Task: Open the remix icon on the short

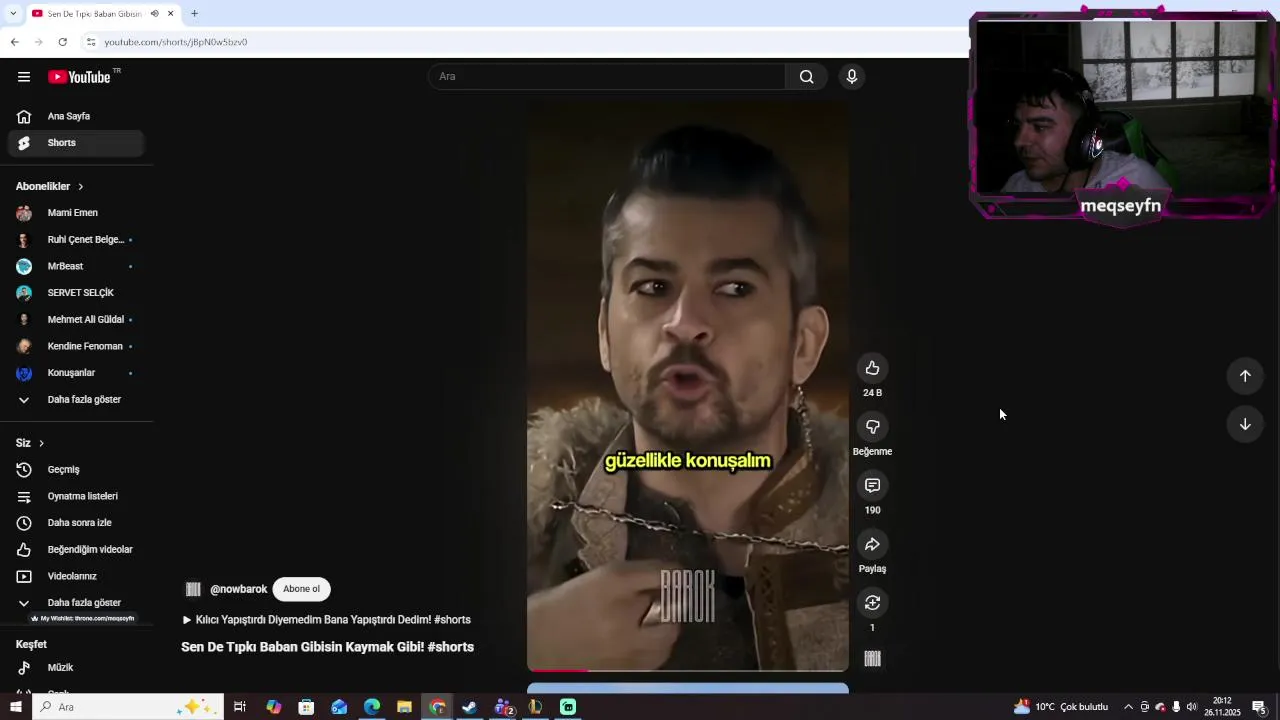Action: (872, 602)
